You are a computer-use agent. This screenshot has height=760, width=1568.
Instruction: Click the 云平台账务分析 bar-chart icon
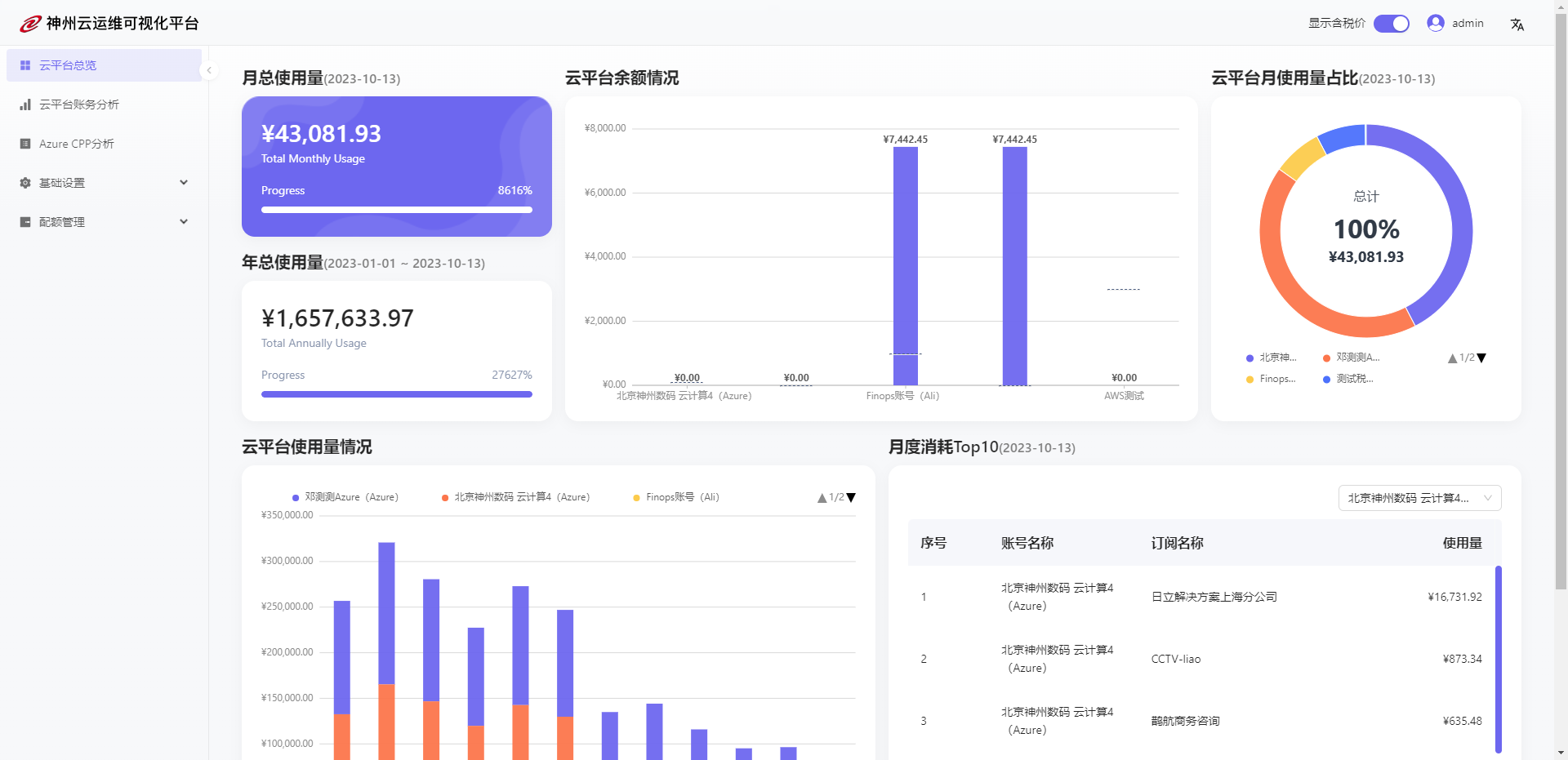click(x=25, y=104)
